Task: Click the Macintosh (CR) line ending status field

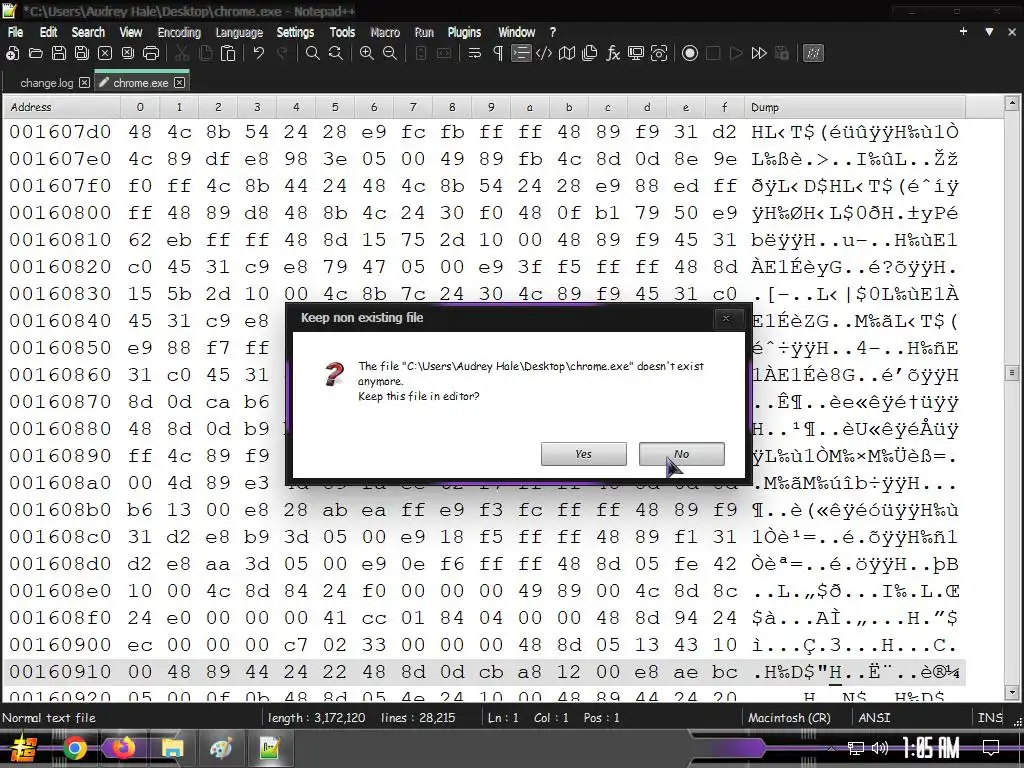Action: point(789,718)
